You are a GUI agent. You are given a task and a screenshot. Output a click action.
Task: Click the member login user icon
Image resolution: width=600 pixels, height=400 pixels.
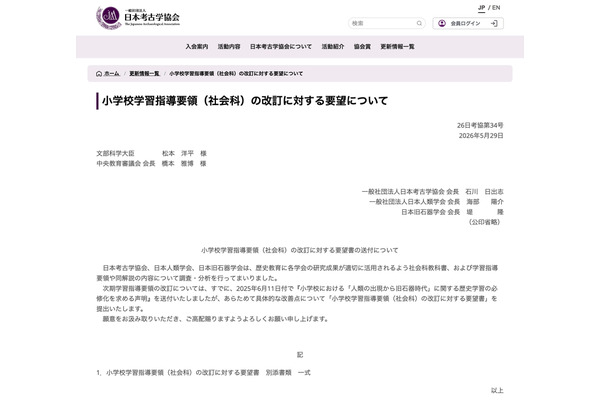(442, 23)
